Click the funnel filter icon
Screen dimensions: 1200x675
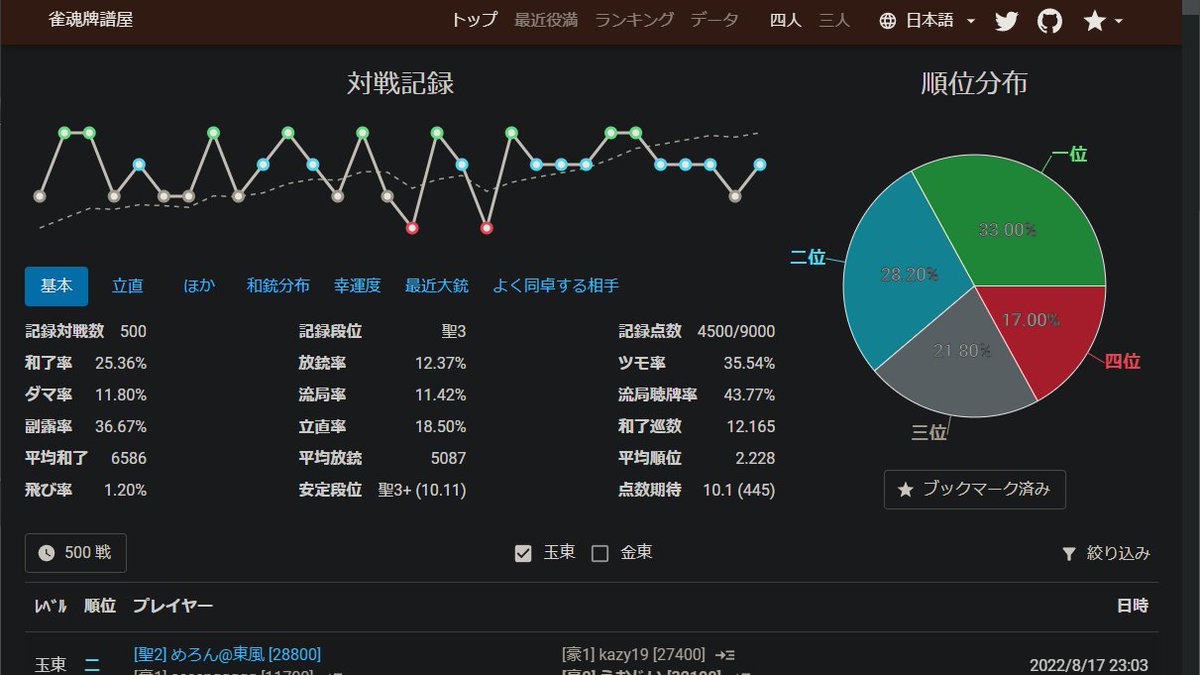point(1069,553)
